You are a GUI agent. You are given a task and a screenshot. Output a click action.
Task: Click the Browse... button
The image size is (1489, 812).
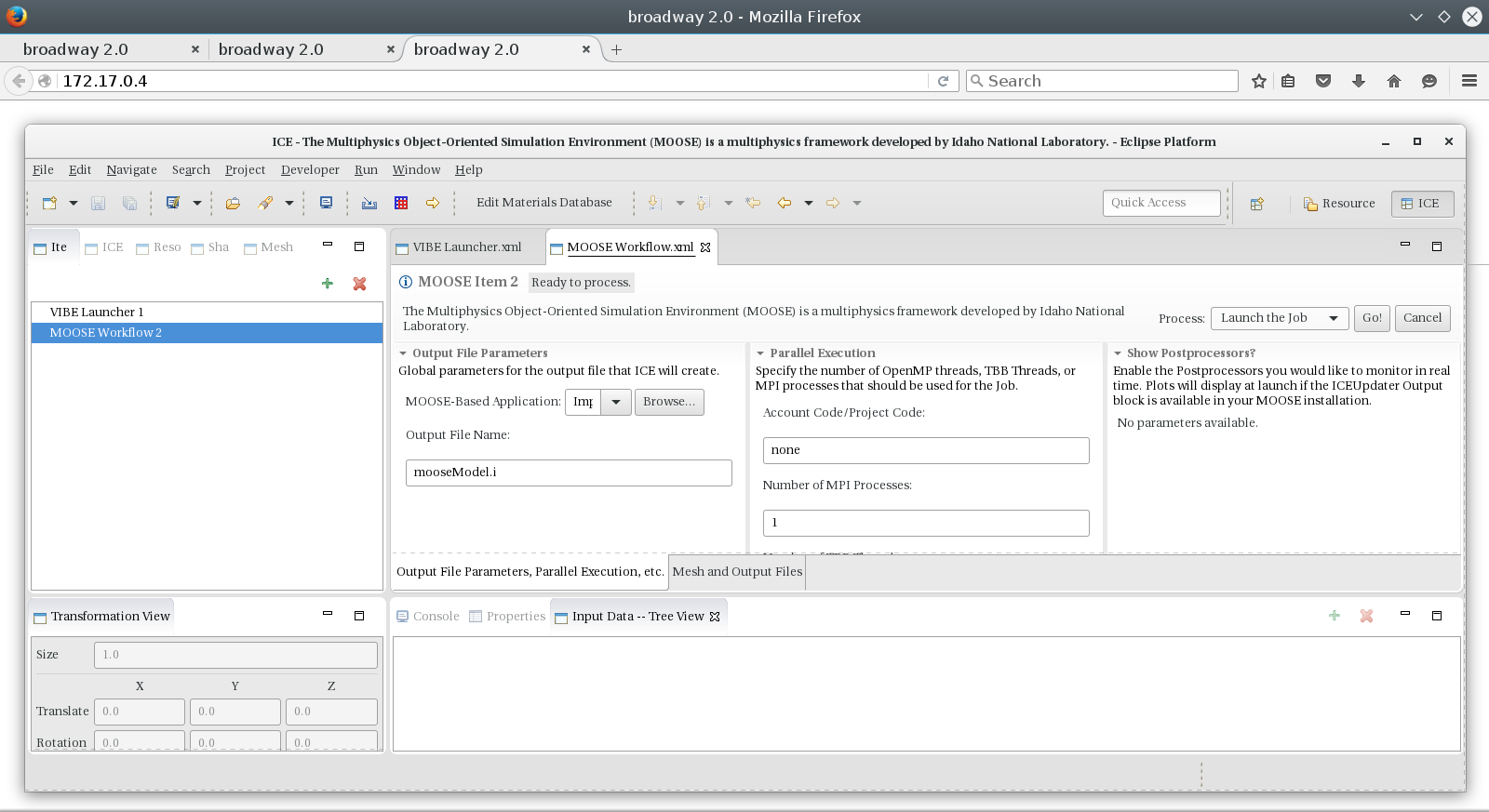point(669,402)
